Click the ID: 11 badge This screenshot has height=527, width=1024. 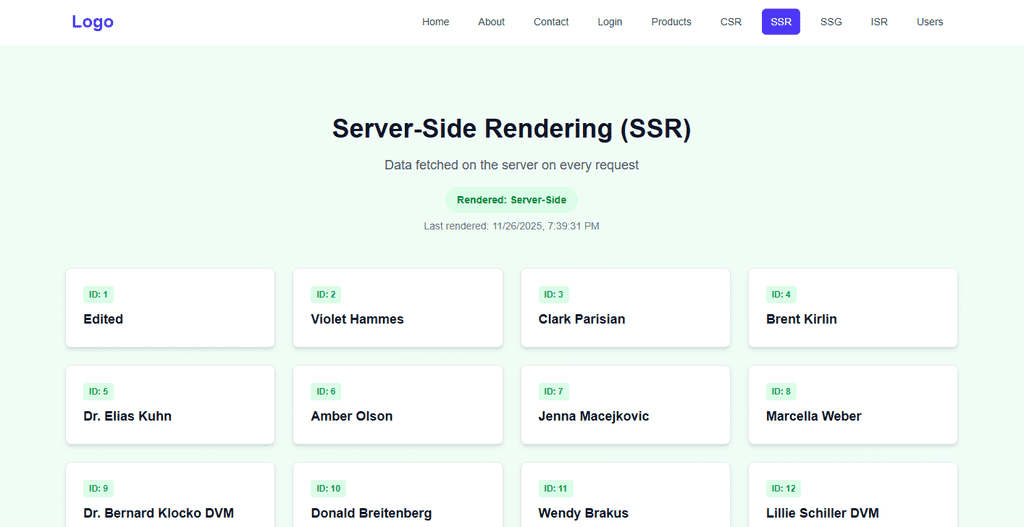(556, 488)
